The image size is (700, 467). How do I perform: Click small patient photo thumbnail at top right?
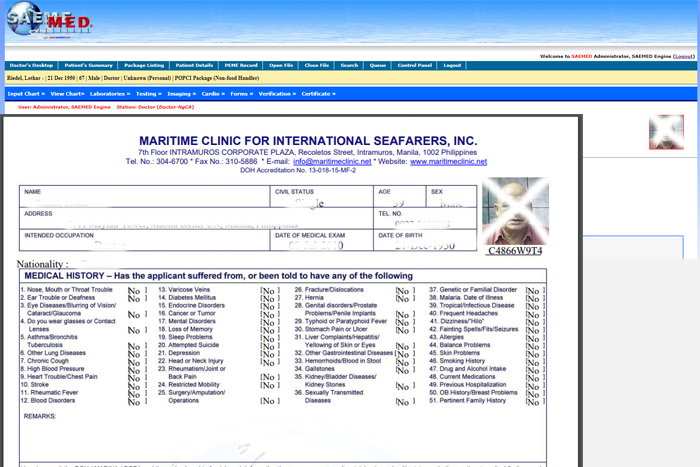tap(666, 132)
